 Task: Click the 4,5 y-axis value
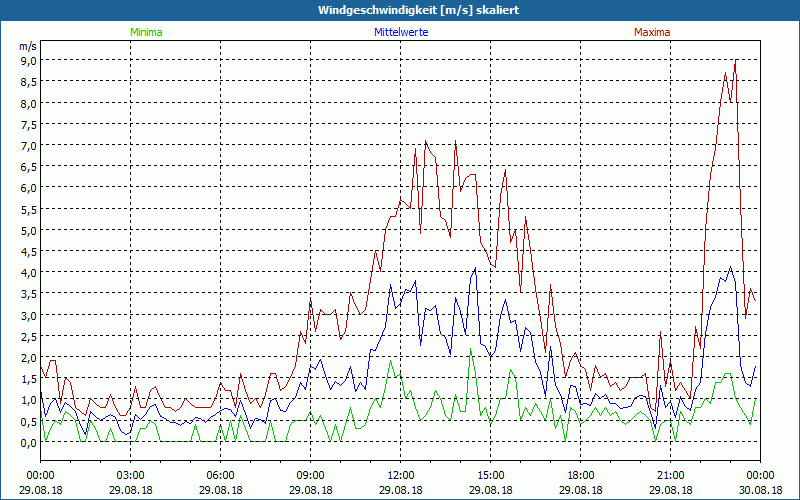pyautogui.click(x=28, y=252)
